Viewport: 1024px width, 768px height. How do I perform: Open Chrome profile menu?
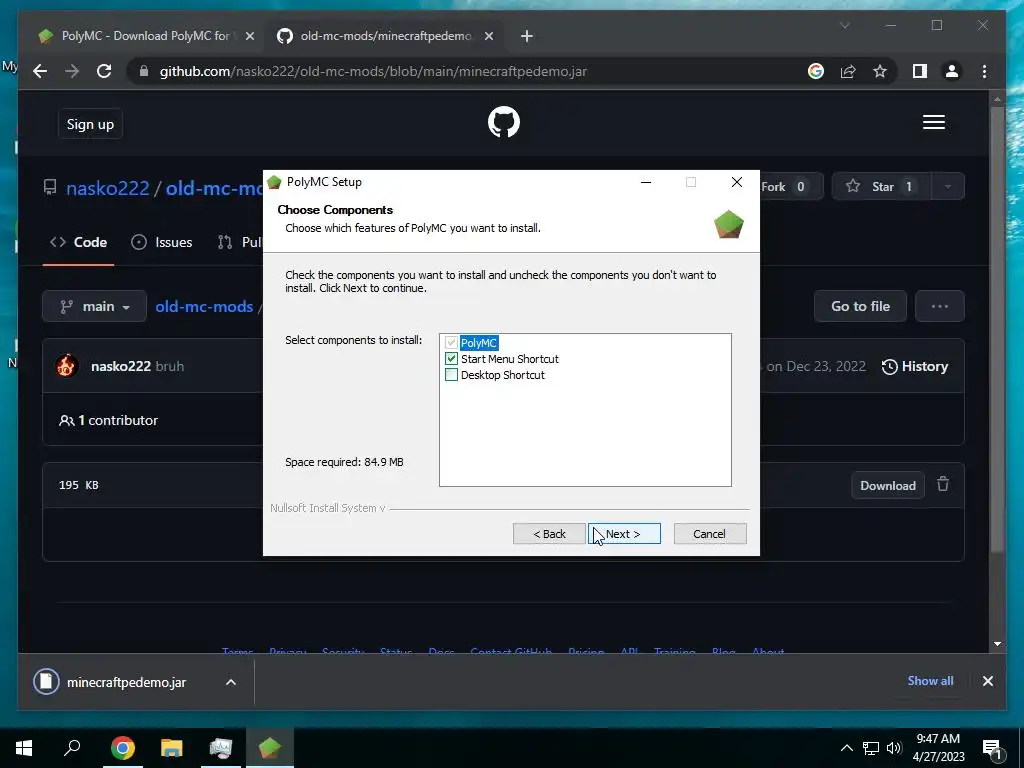pos(952,71)
